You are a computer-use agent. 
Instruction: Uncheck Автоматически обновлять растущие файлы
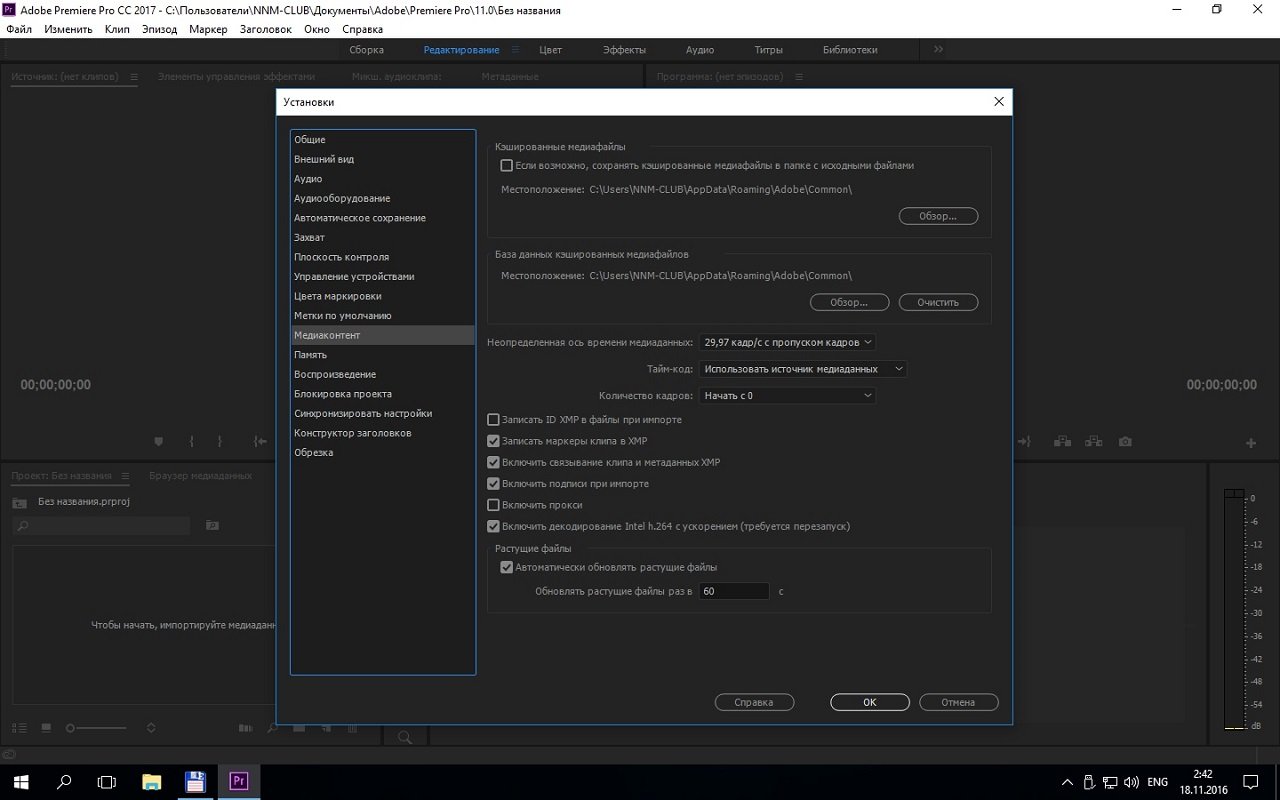click(x=506, y=567)
